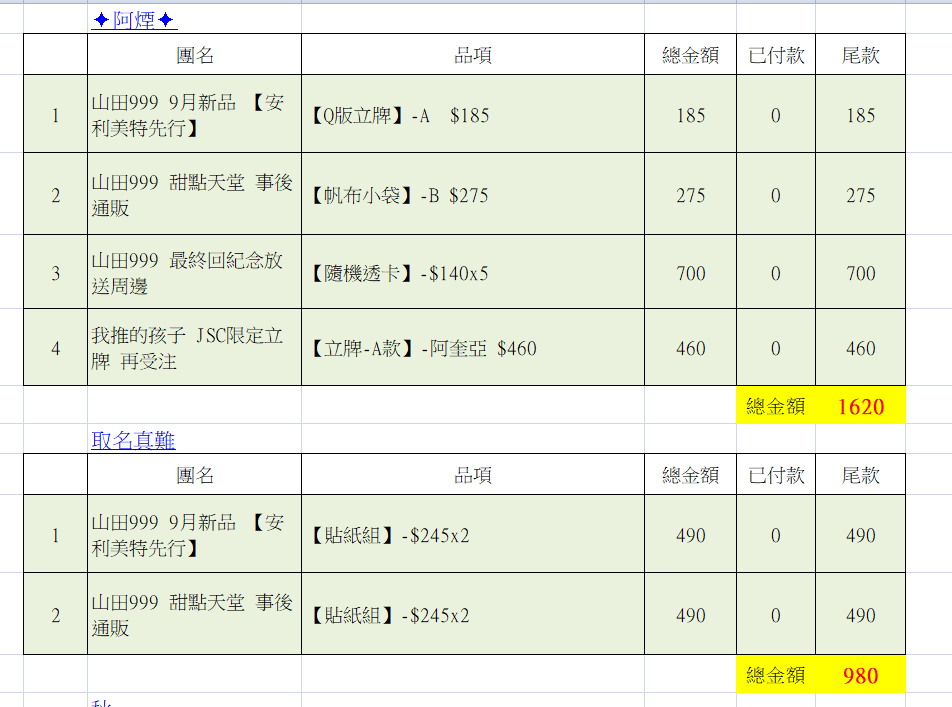Select the 尾款 value 700 for 【隨機透卡】

coord(860,272)
